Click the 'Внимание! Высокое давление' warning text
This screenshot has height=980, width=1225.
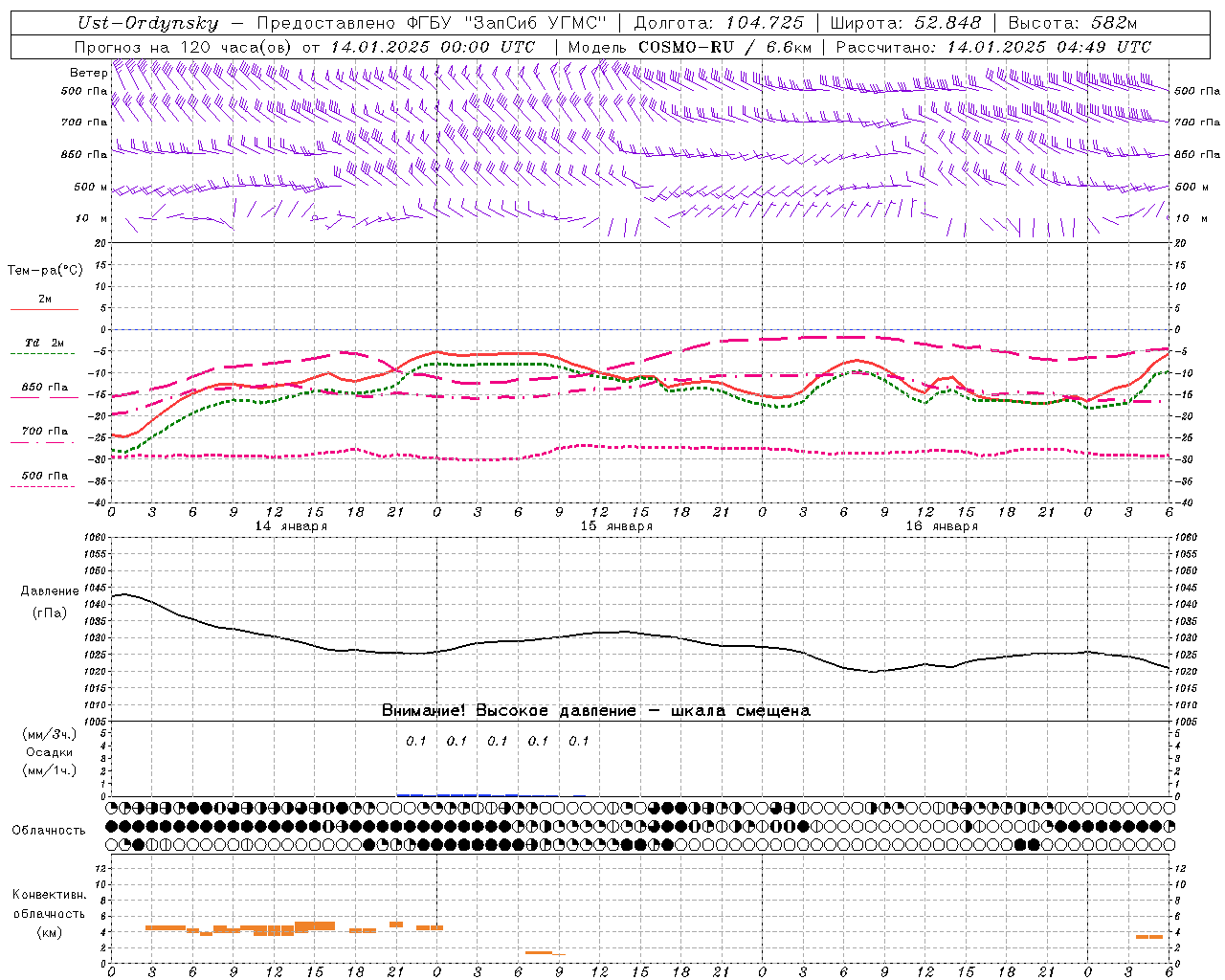(x=509, y=711)
